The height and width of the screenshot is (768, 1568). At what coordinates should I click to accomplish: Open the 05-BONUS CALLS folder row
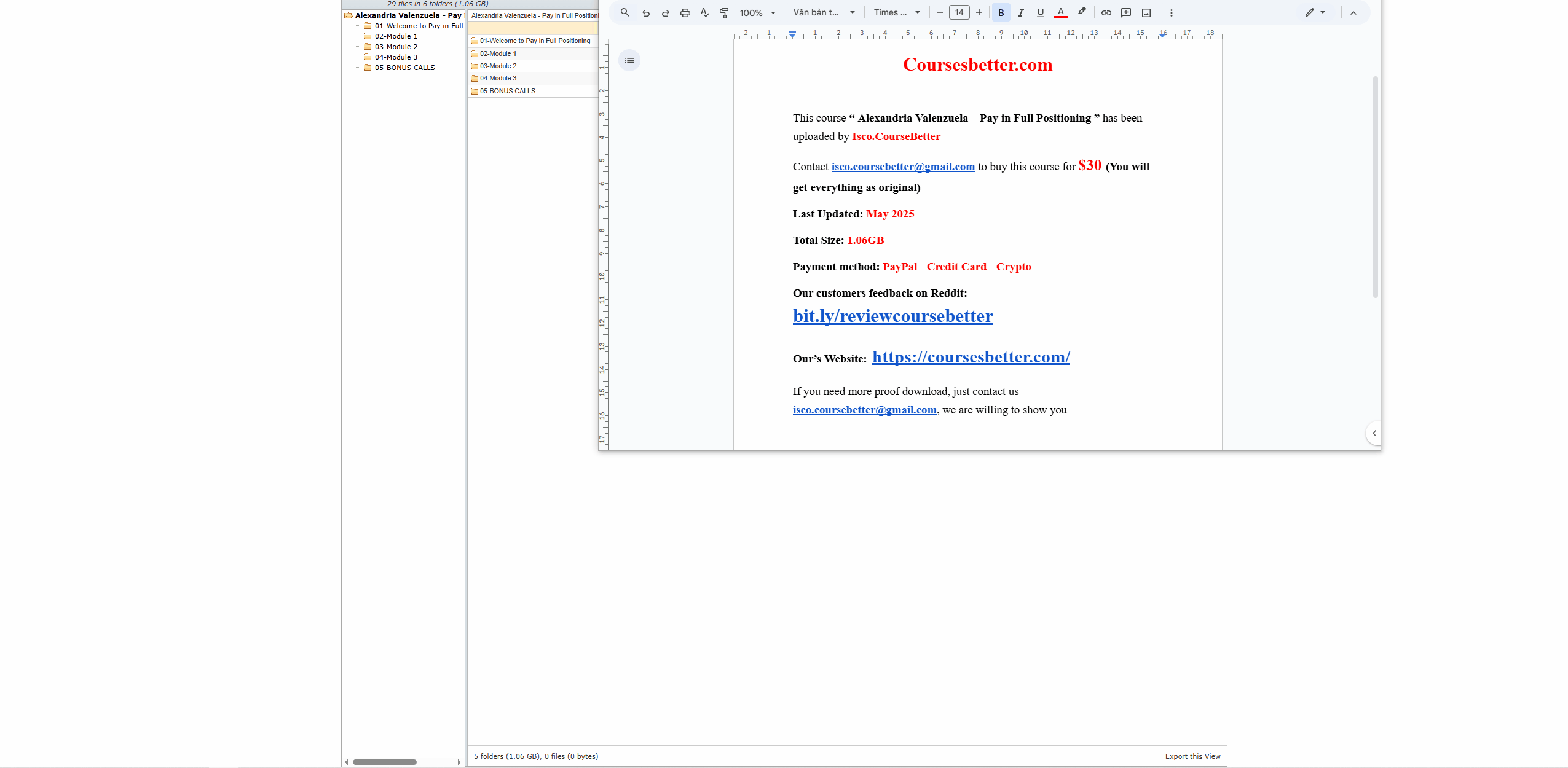(507, 91)
